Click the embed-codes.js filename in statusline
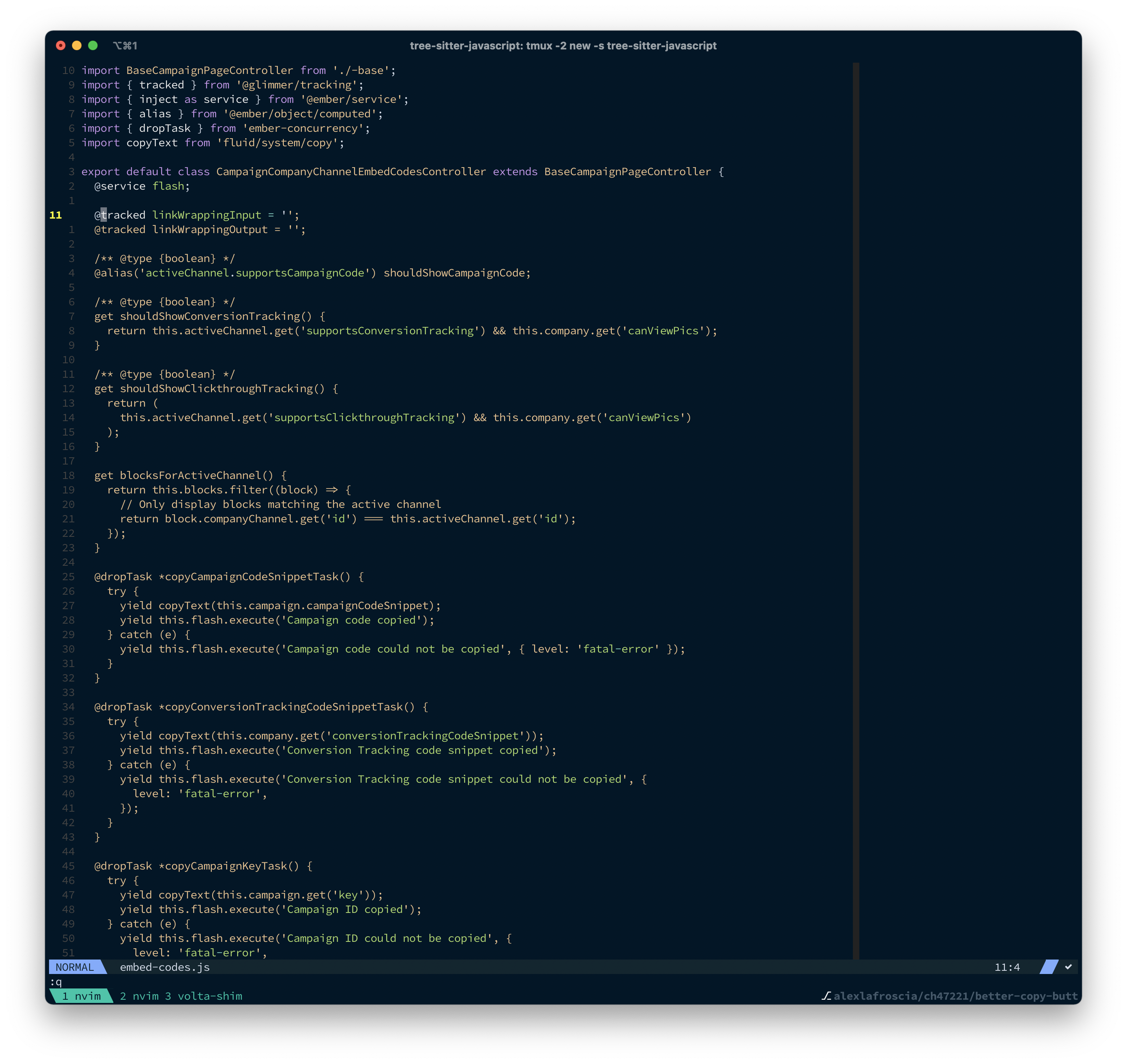Screen dimensions: 1127x1064 (164, 967)
